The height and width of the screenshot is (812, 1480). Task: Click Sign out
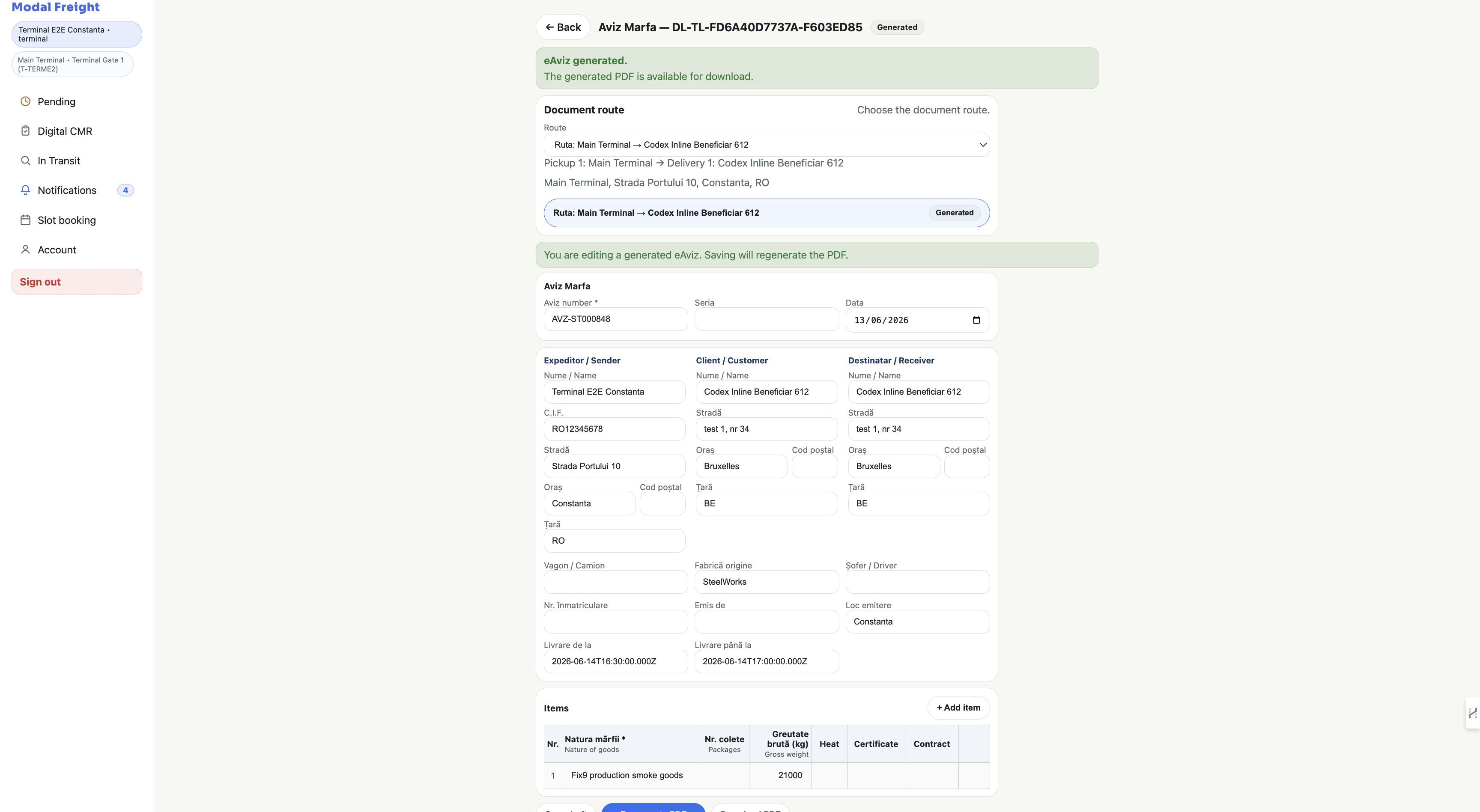(77, 282)
